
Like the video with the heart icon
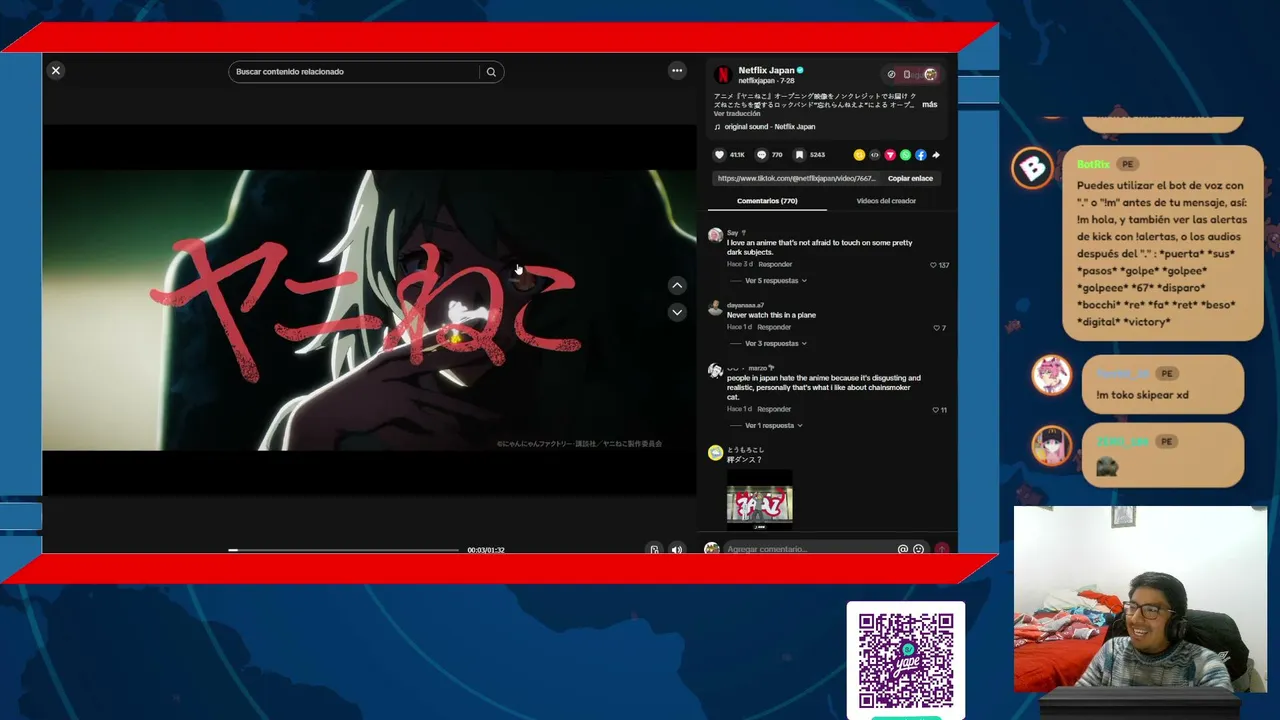click(x=719, y=155)
